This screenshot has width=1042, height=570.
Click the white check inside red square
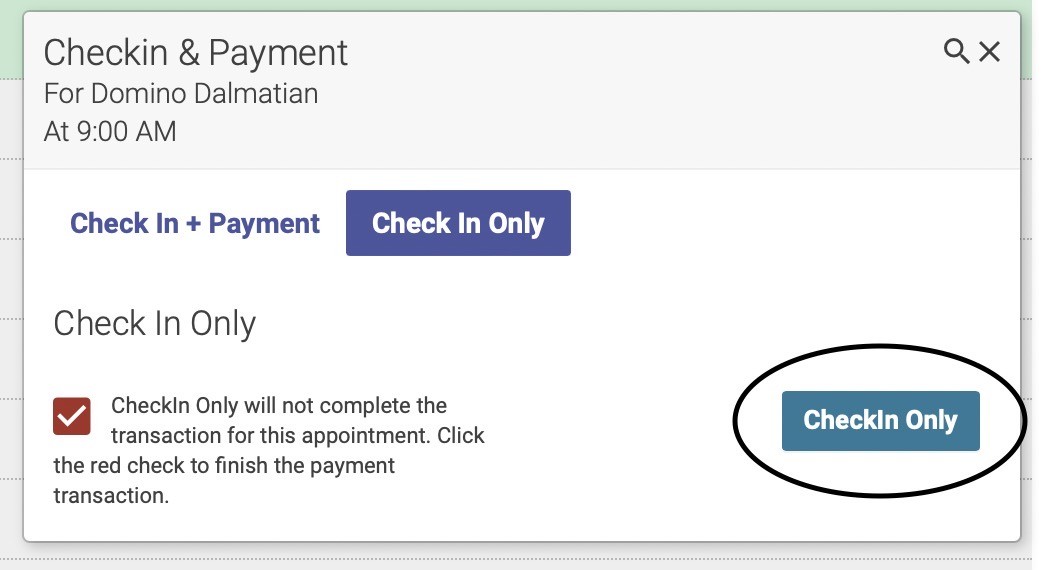72,417
